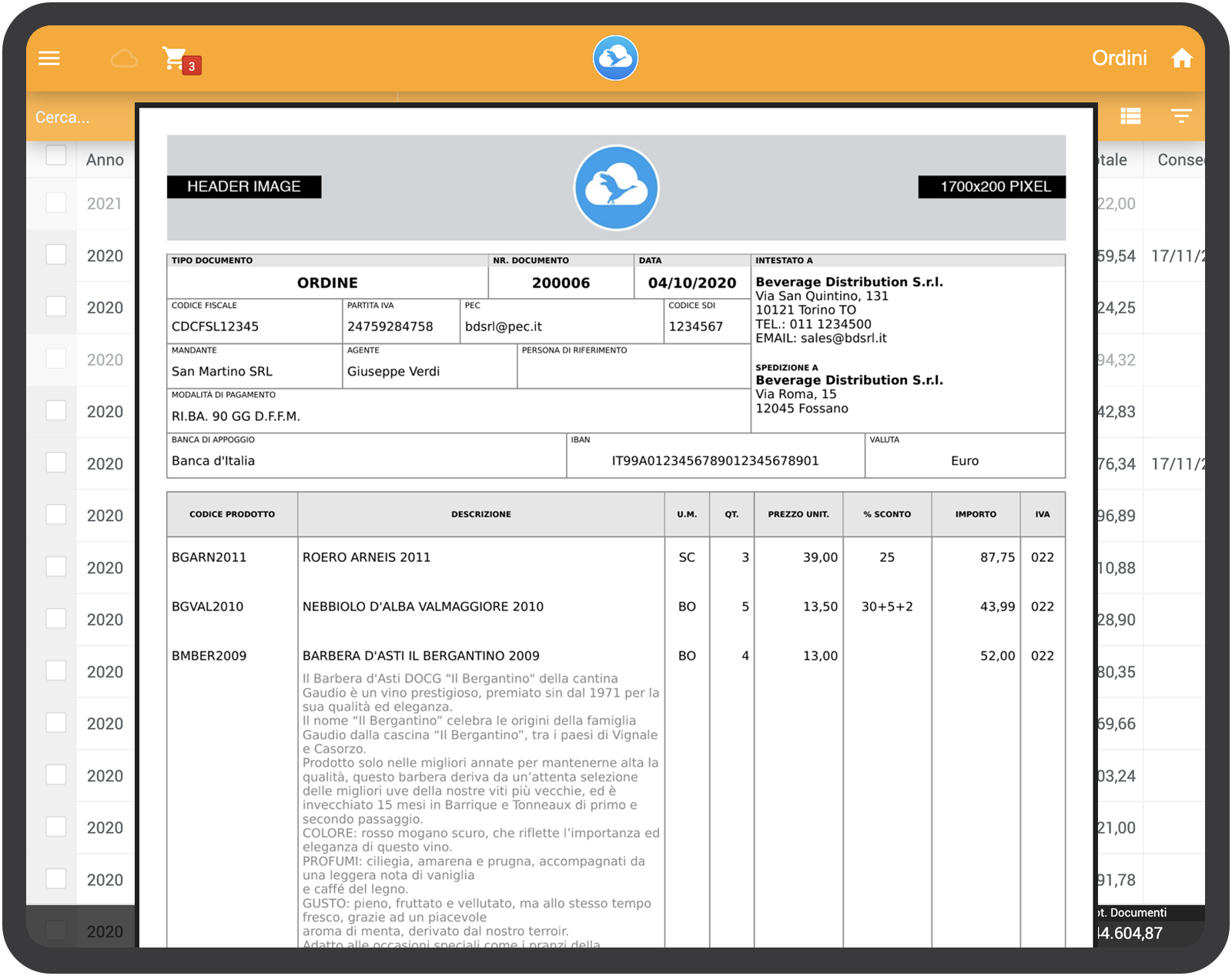
Task: Click Banca d'Italia bank name
Action: click(x=213, y=460)
